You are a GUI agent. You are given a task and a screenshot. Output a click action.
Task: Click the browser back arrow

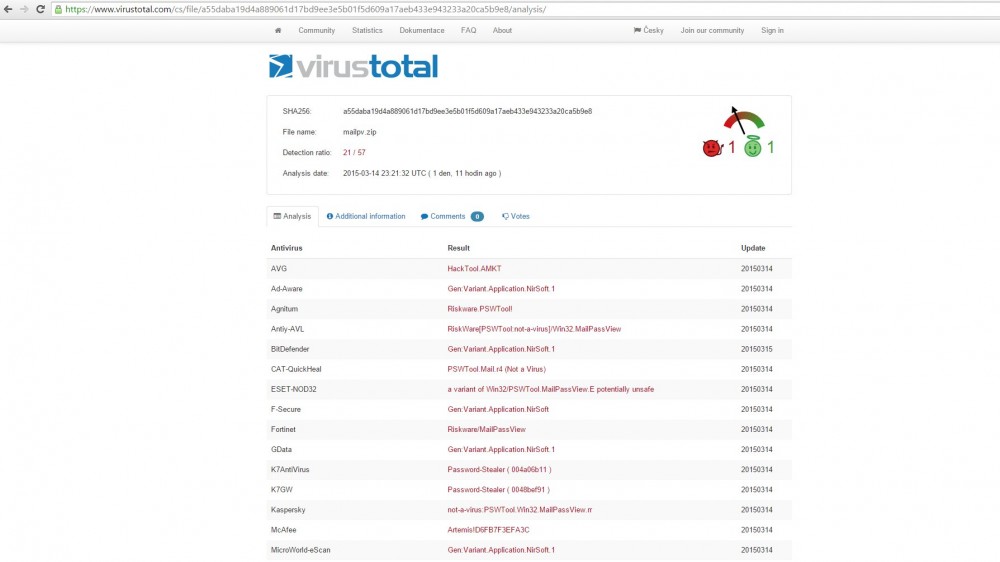[8, 9]
